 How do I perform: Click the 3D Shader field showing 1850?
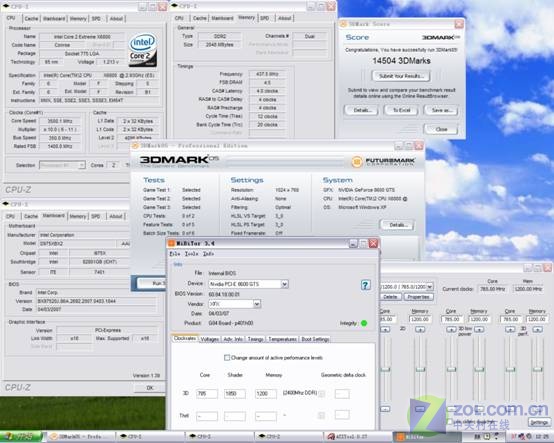tap(235, 394)
